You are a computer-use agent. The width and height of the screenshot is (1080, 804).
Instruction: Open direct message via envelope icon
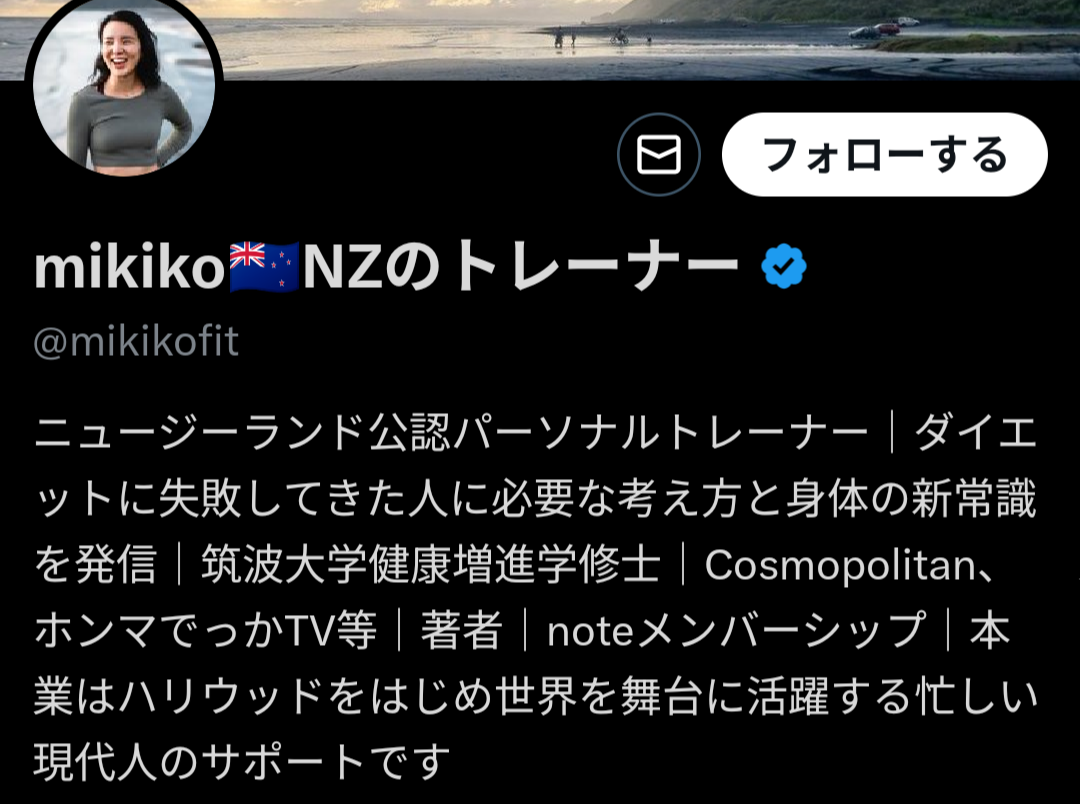point(658,154)
